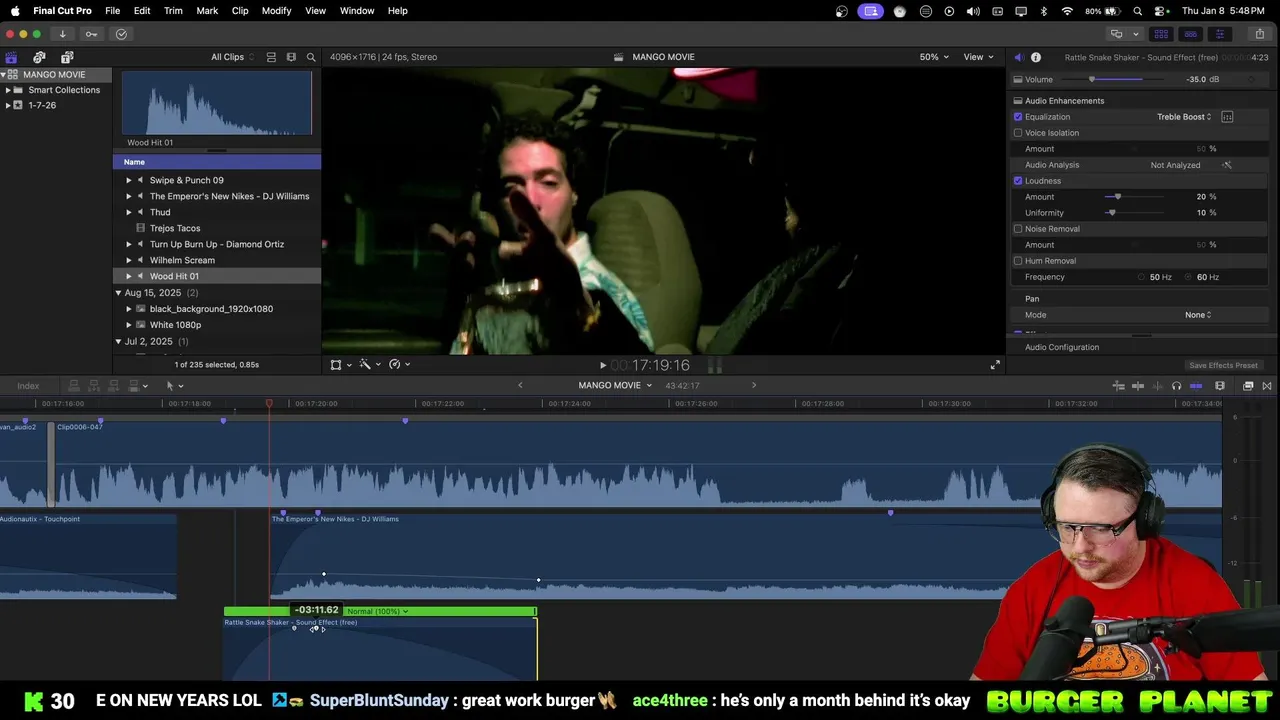
Task: Run Audio Analysis magic wand button
Action: click(x=1227, y=165)
